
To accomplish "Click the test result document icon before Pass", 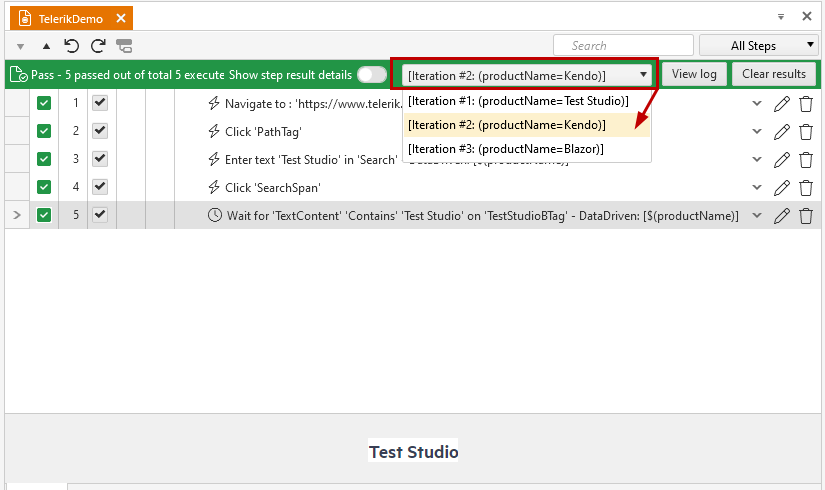I will (18, 75).
